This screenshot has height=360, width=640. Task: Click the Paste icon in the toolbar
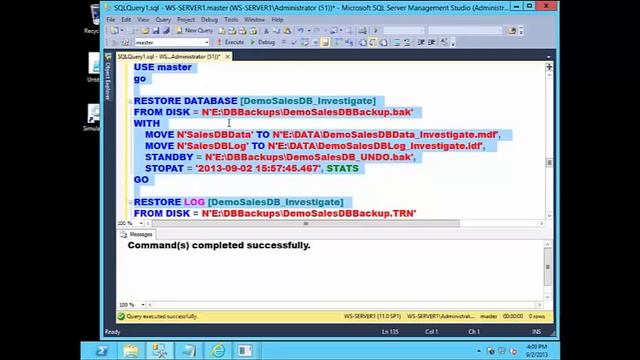(x=287, y=31)
